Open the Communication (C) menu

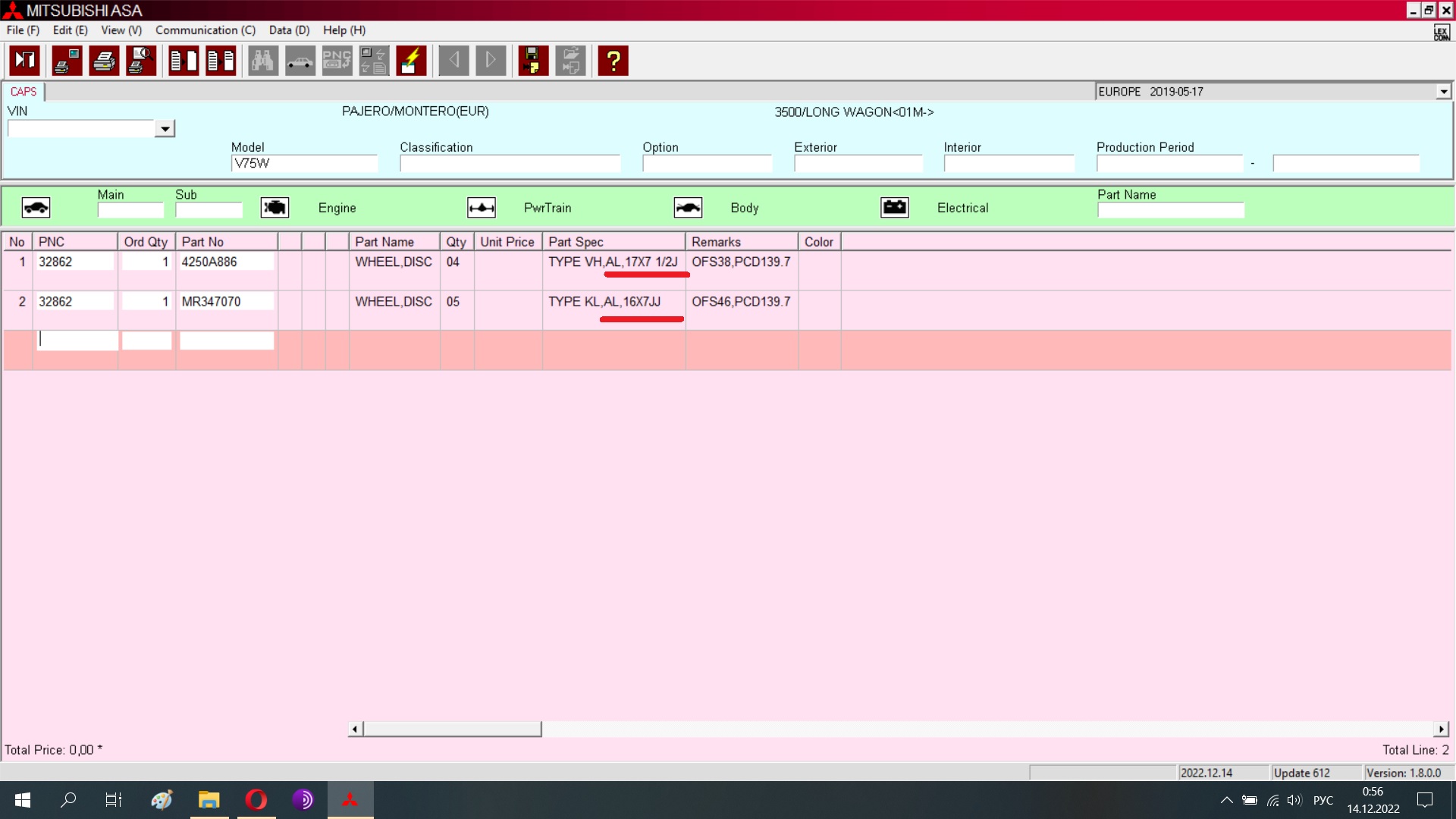point(205,30)
